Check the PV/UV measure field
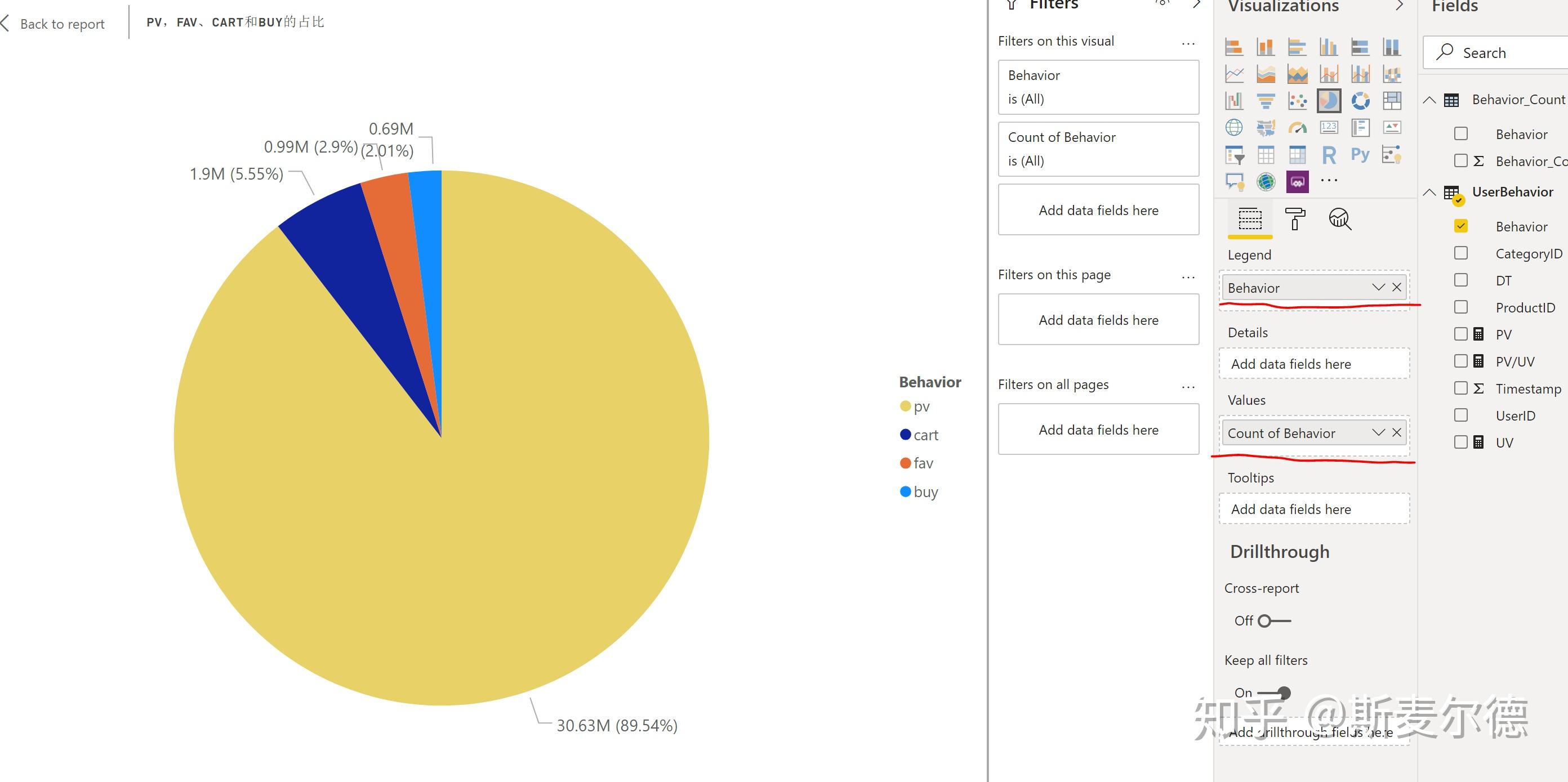 pyautogui.click(x=1461, y=361)
